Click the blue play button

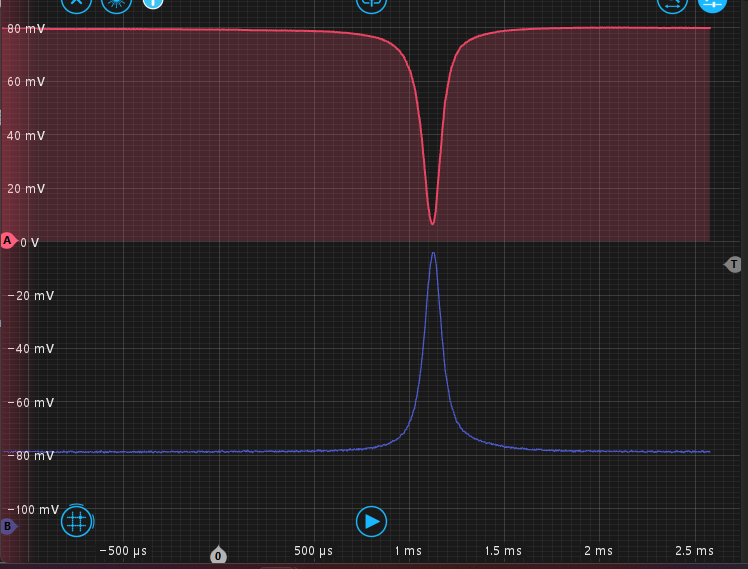(x=371, y=521)
